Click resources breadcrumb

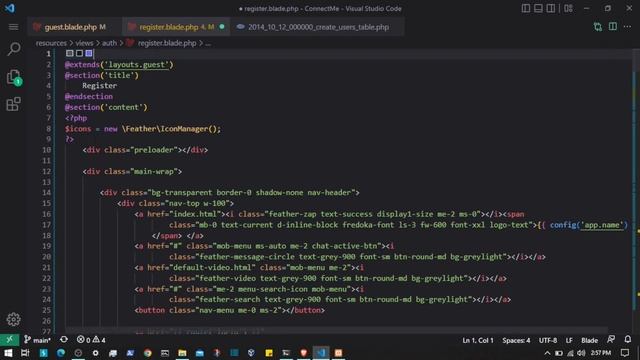51,43
